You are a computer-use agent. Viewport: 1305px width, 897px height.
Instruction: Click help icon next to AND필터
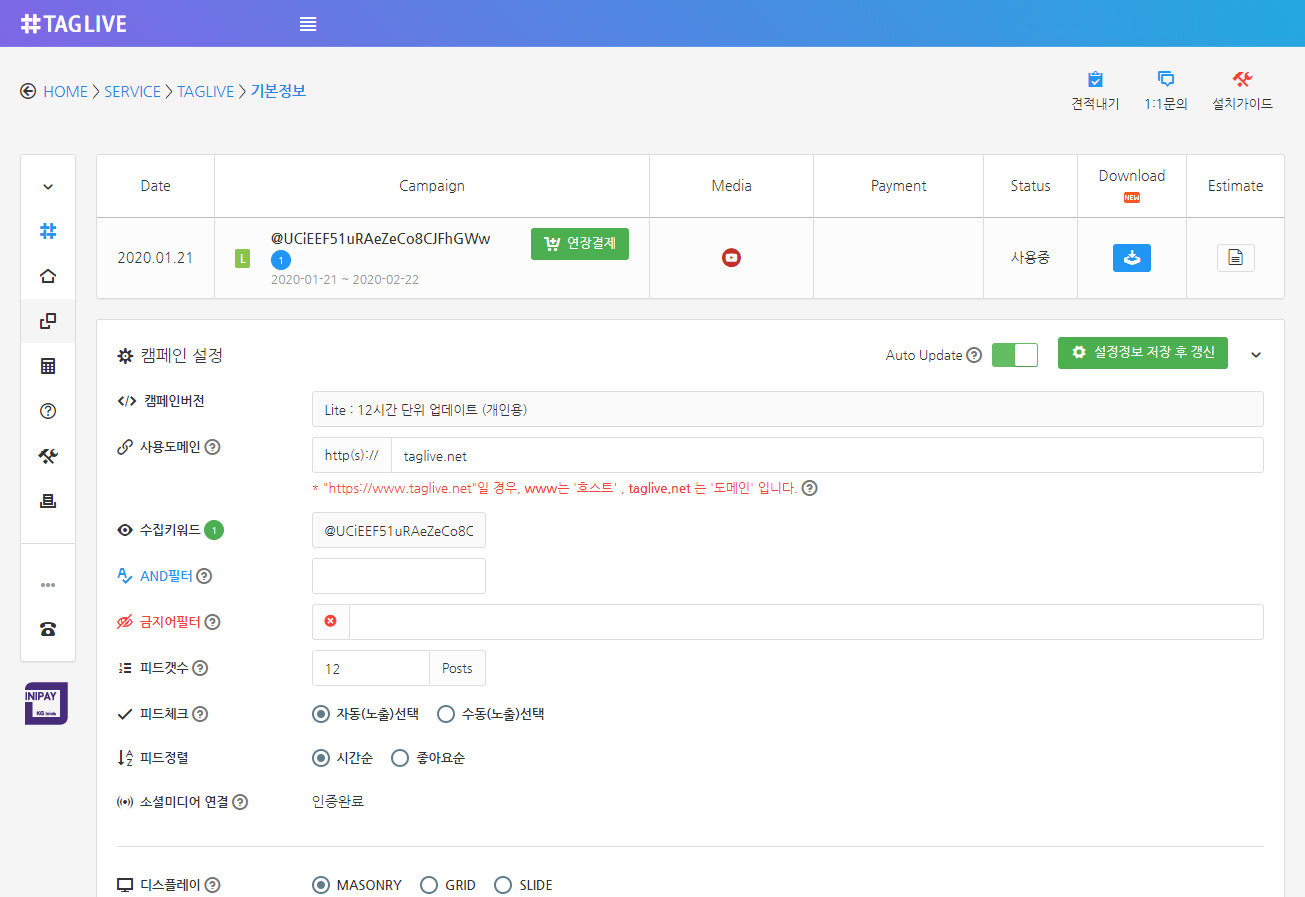pos(204,576)
